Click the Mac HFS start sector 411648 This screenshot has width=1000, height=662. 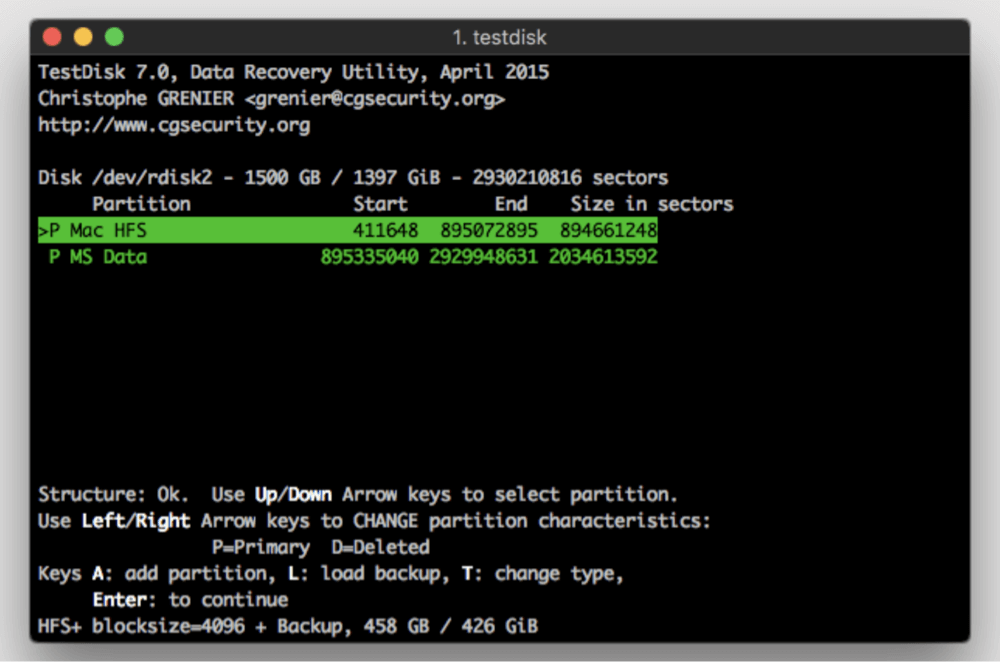385,231
